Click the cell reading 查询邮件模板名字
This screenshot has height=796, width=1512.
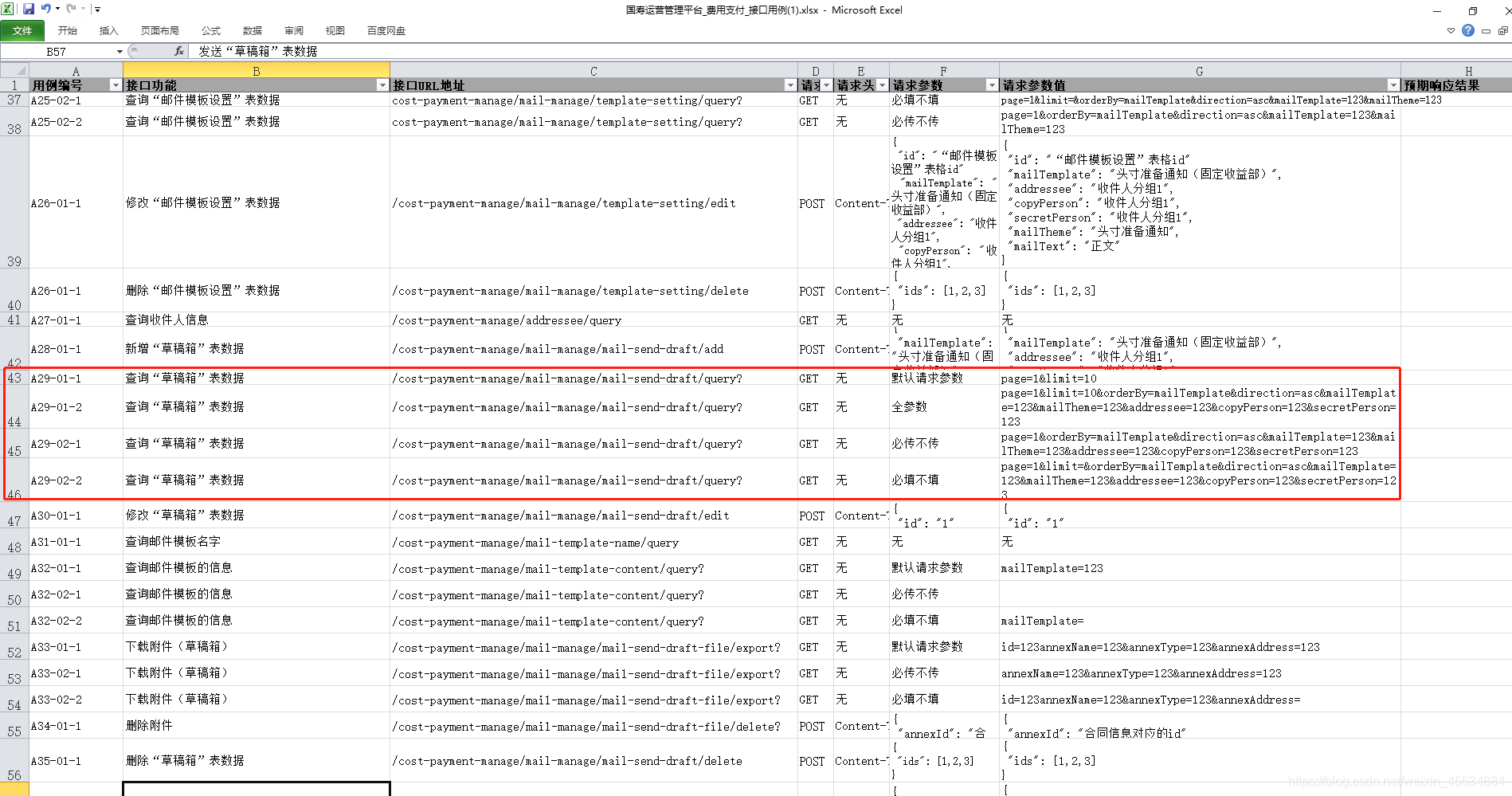[257, 542]
